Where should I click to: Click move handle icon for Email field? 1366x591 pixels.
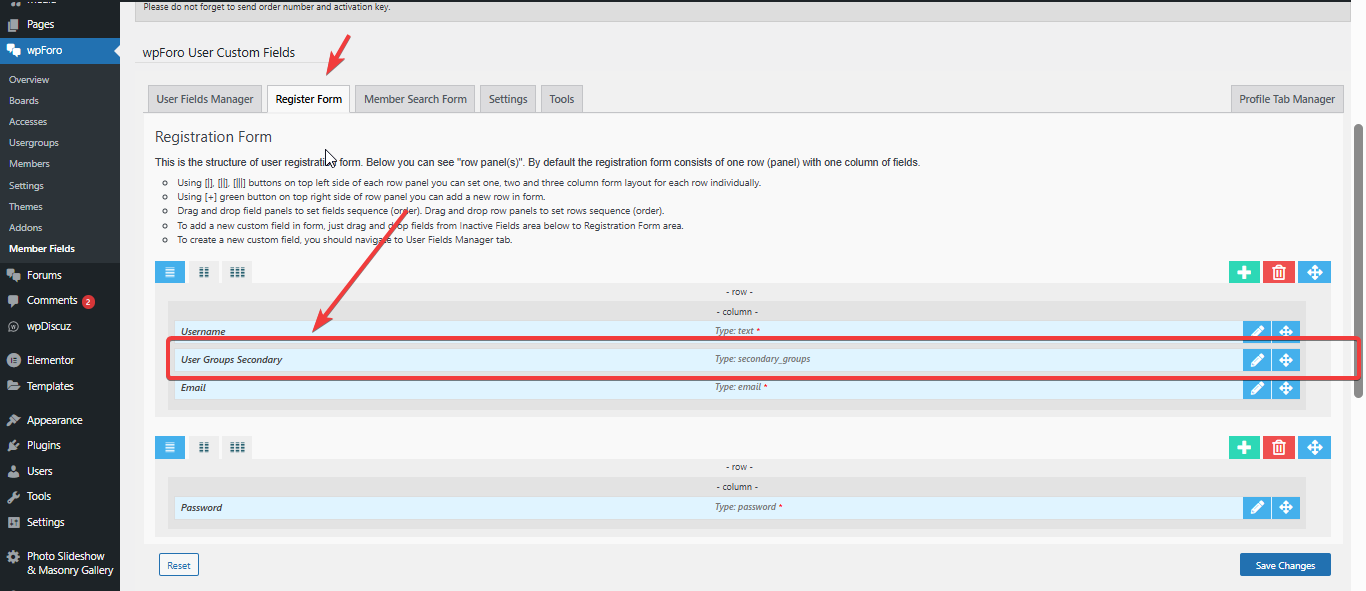[1286, 388]
